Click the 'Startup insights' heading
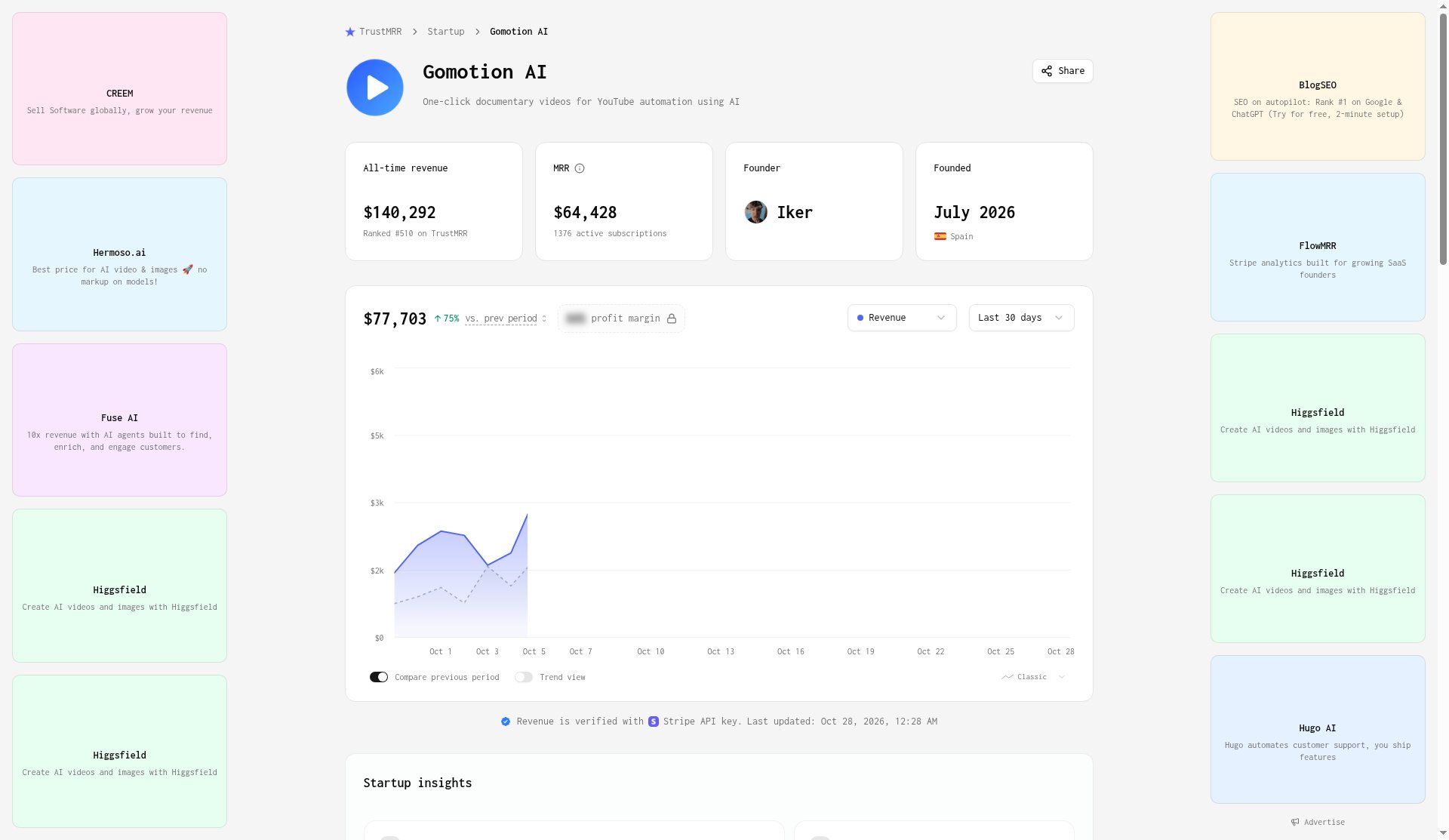The height and width of the screenshot is (840, 1449). click(417, 783)
